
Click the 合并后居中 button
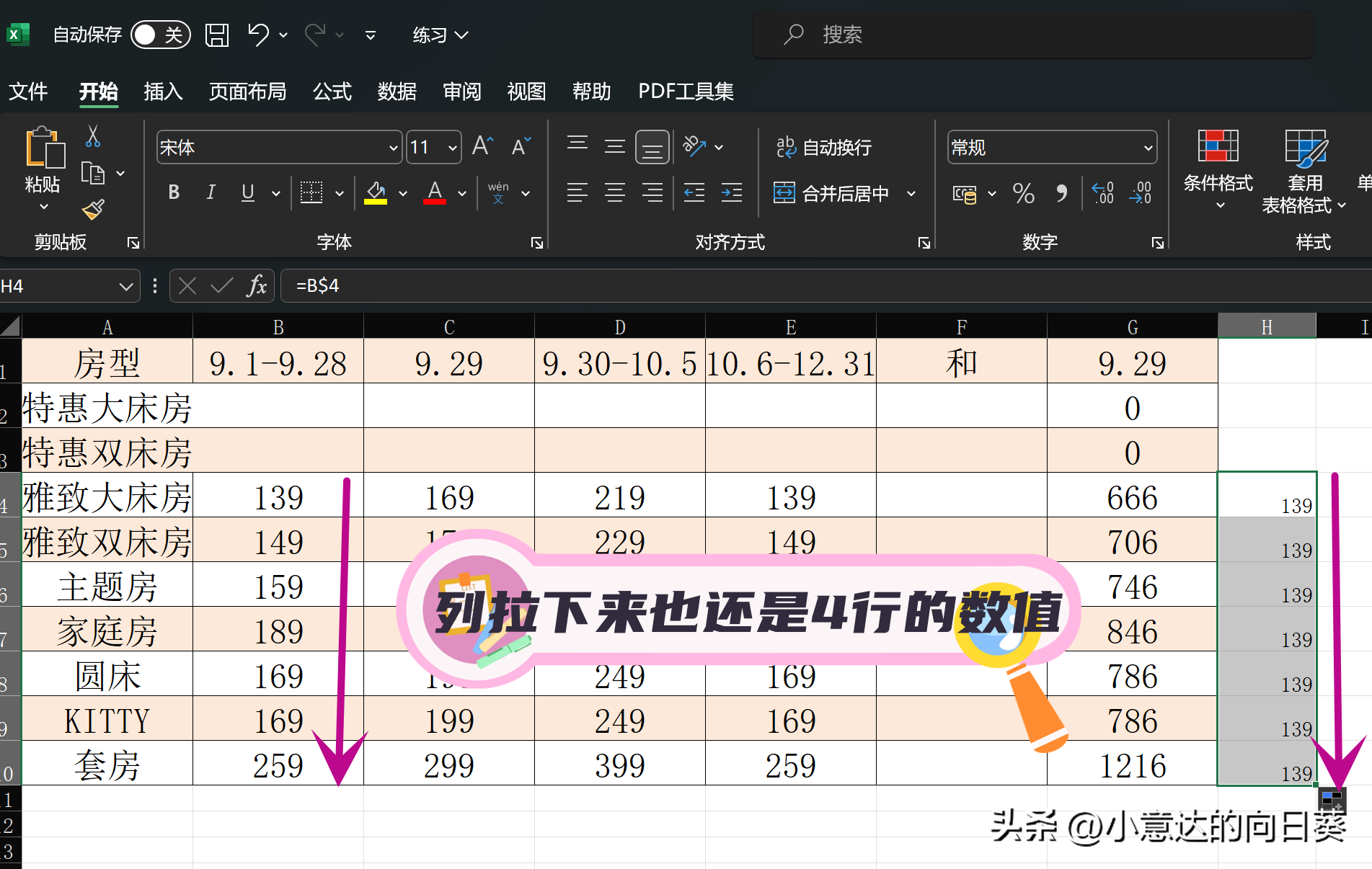pyautogui.click(x=831, y=193)
